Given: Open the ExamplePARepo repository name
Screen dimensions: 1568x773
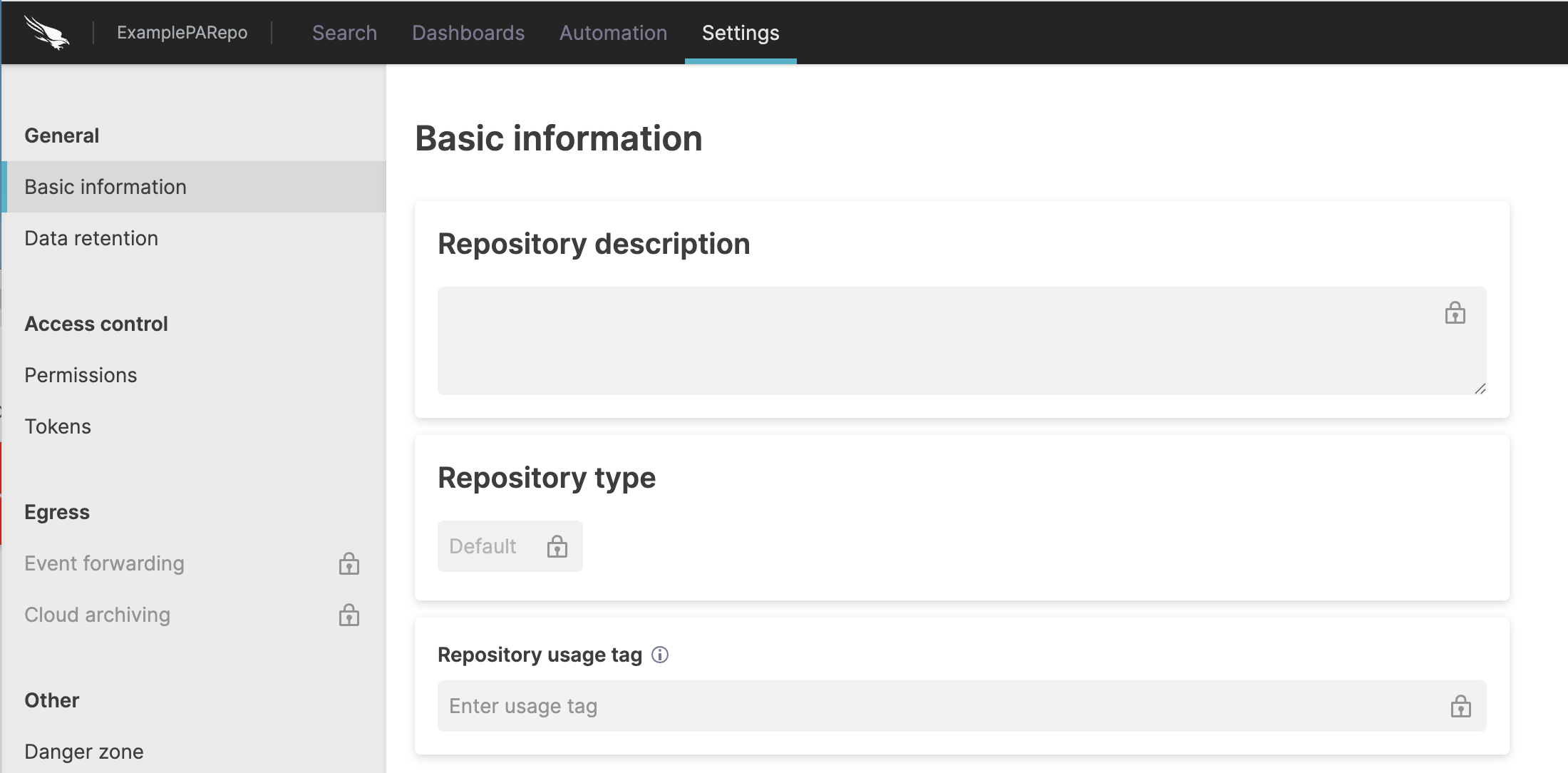Looking at the screenshot, I should pos(182,33).
